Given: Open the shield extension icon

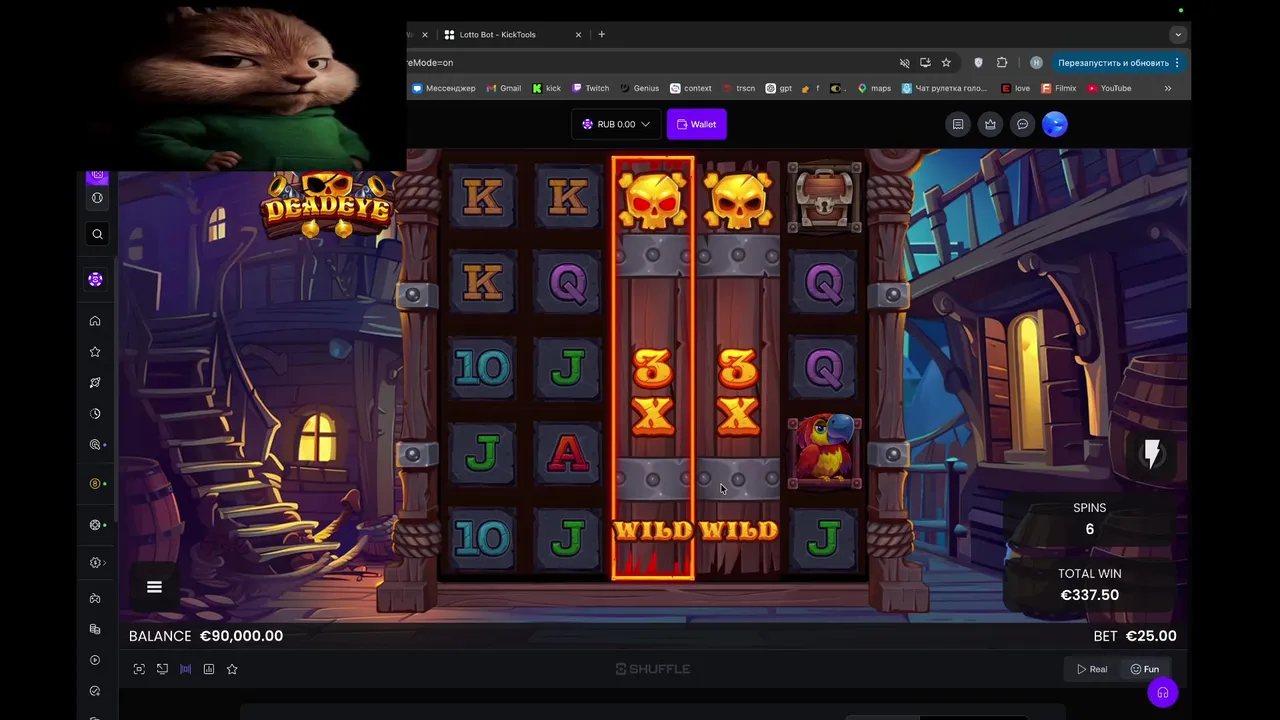Looking at the screenshot, I should pyautogui.click(x=978, y=62).
